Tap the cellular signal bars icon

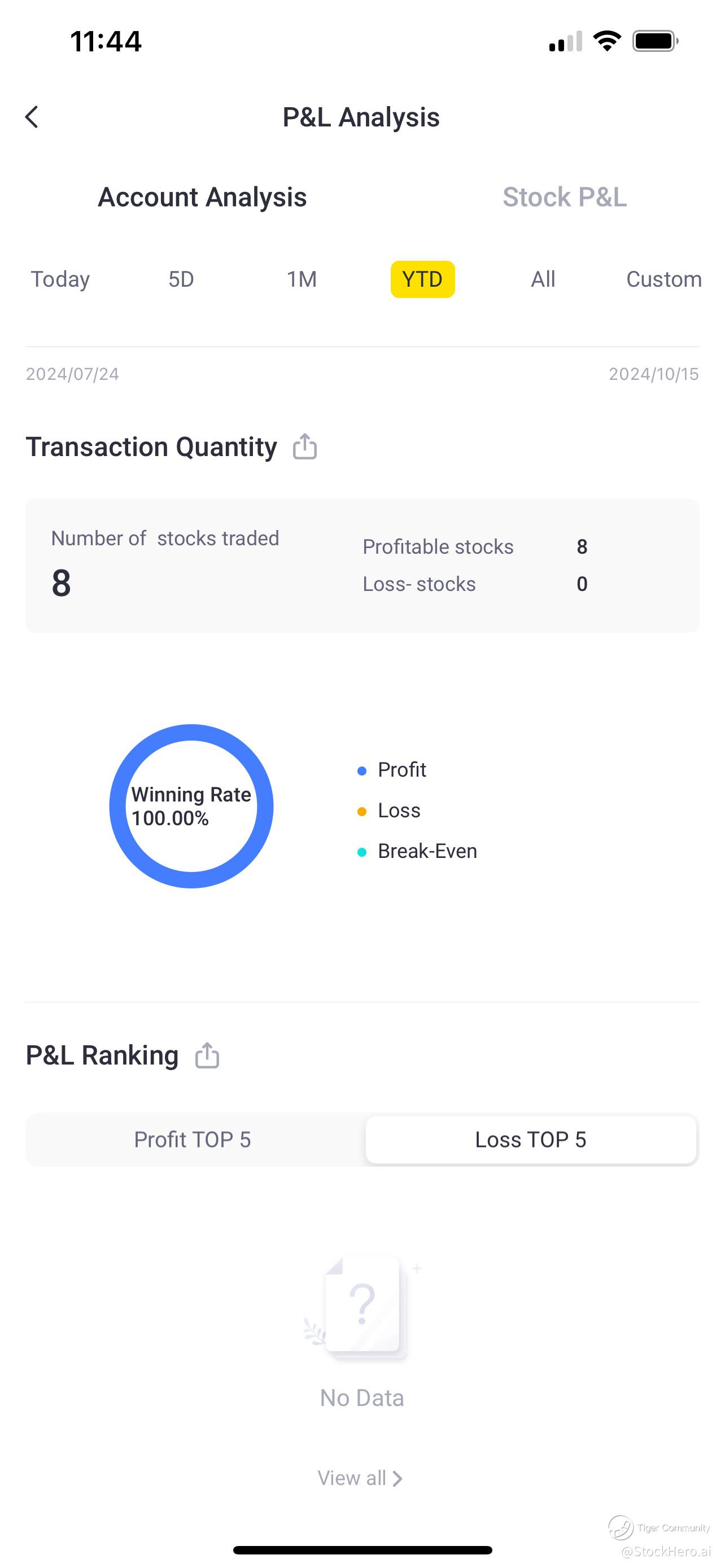[x=565, y=41]
